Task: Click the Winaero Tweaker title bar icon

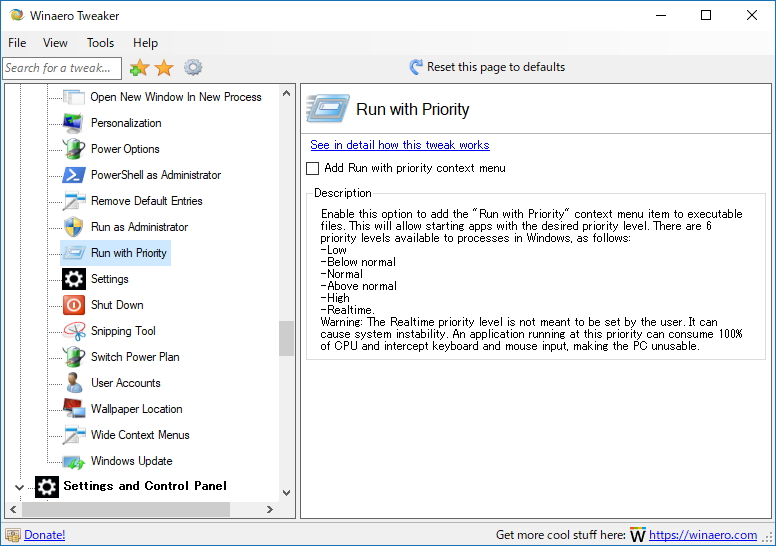Action: coord(17,15)
